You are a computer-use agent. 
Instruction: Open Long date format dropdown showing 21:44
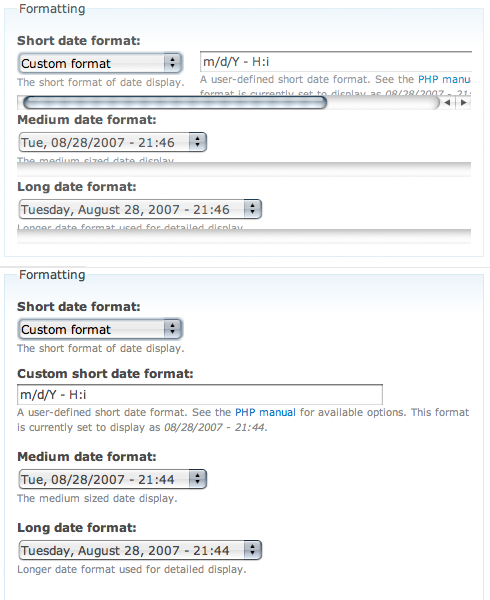pyautogui.click(x=140, y=550)
